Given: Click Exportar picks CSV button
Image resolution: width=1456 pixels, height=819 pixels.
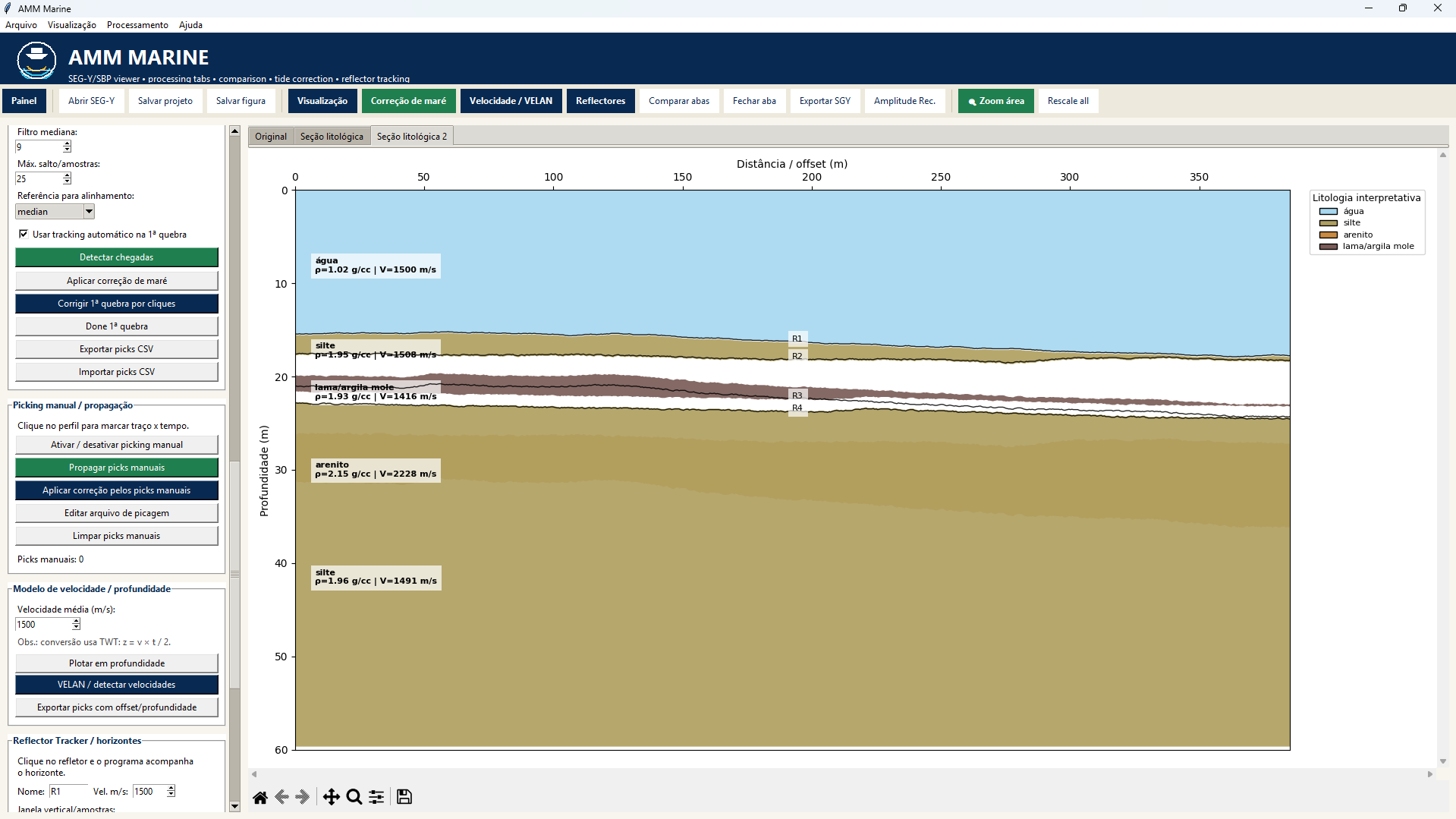Looking at the screenshot, I should tap(117, 349).
